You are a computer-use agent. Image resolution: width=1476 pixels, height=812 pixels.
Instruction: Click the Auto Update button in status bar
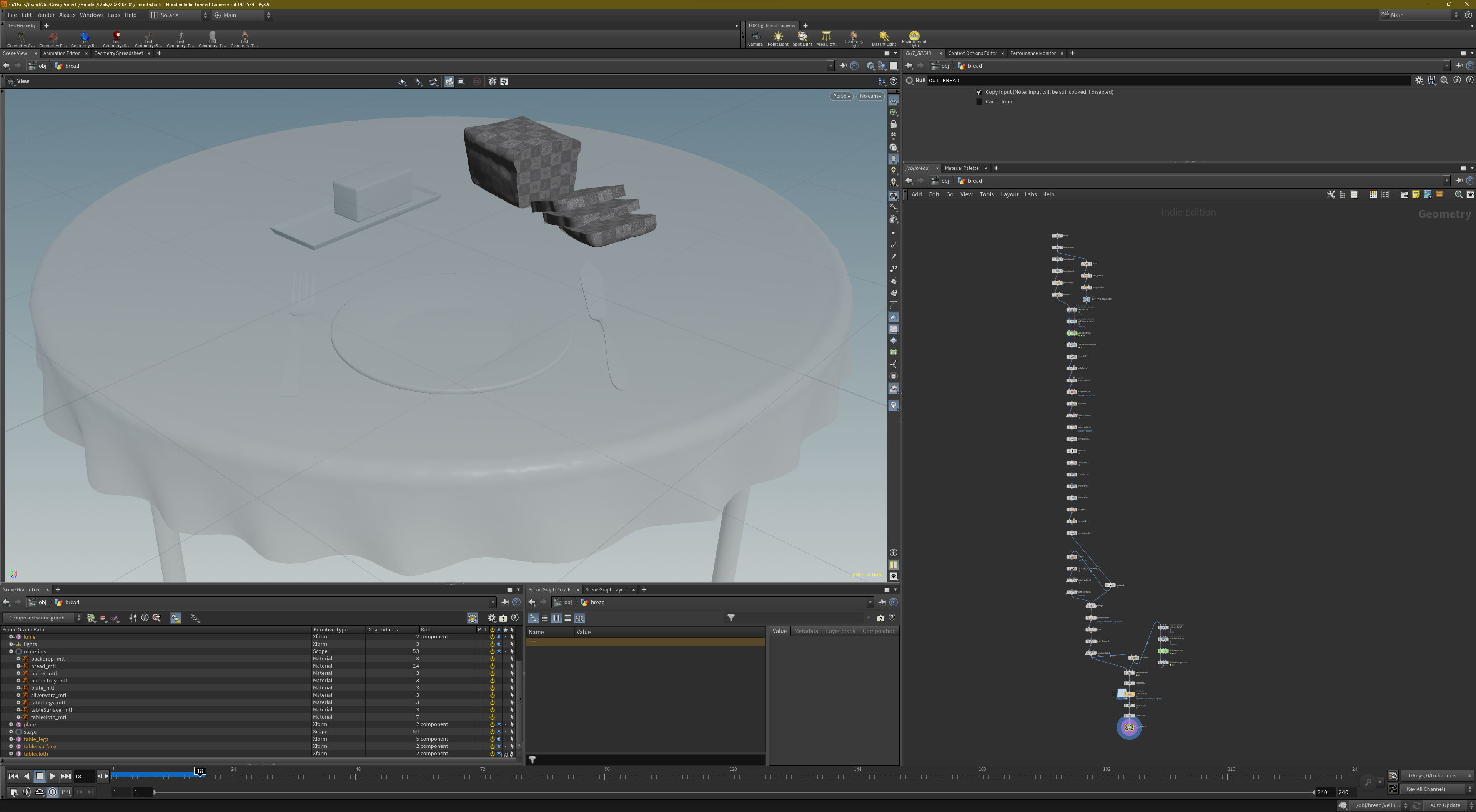coord(1445,806)
